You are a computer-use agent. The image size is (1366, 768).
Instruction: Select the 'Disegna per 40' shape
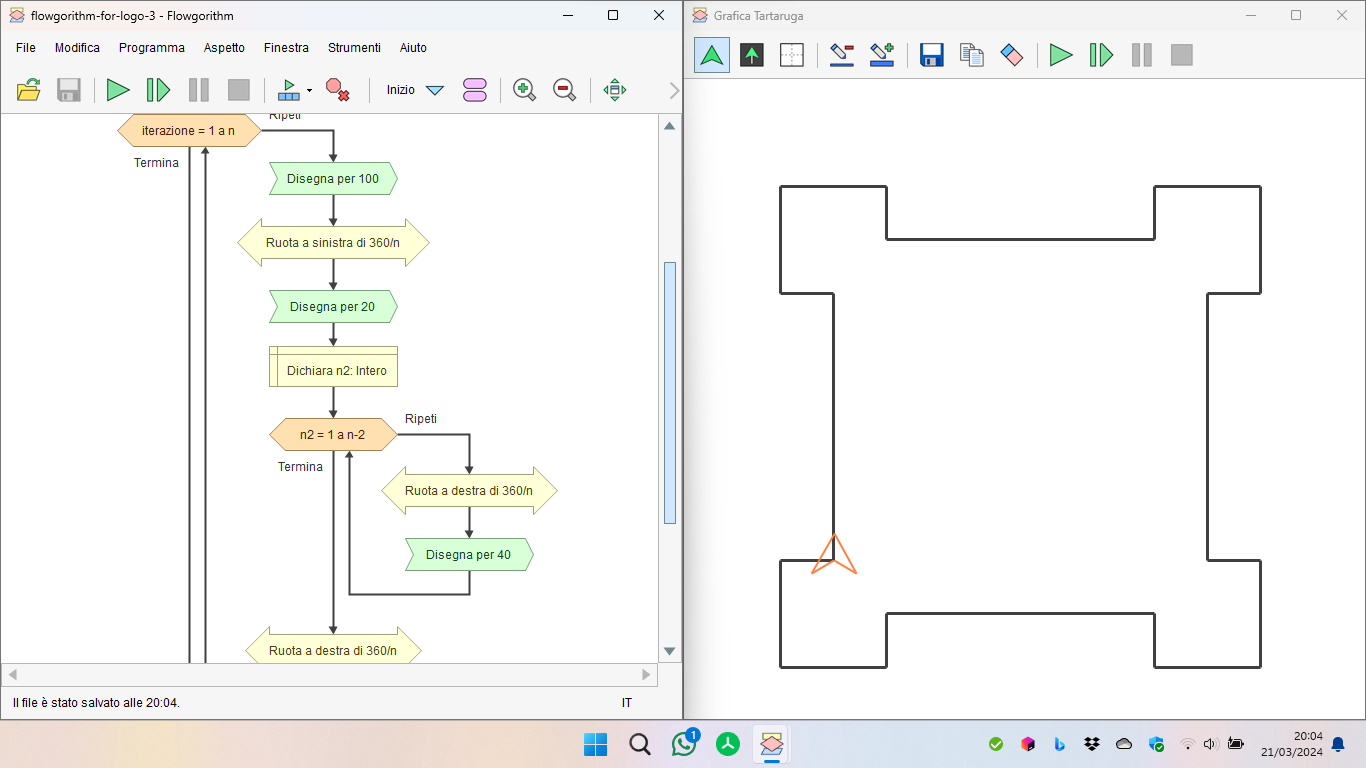[469, 555]
